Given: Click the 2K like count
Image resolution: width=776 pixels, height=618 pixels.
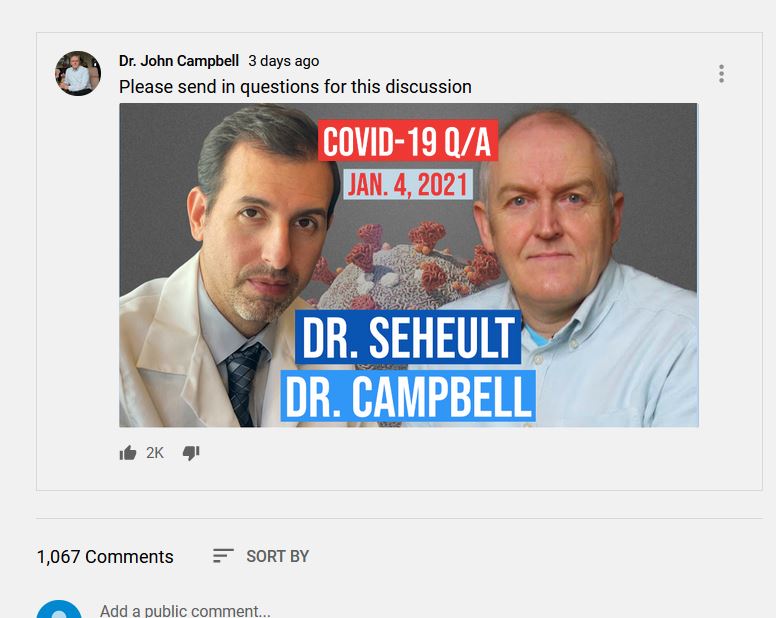Looking at the screenshot, I should (x=154, y=453).
